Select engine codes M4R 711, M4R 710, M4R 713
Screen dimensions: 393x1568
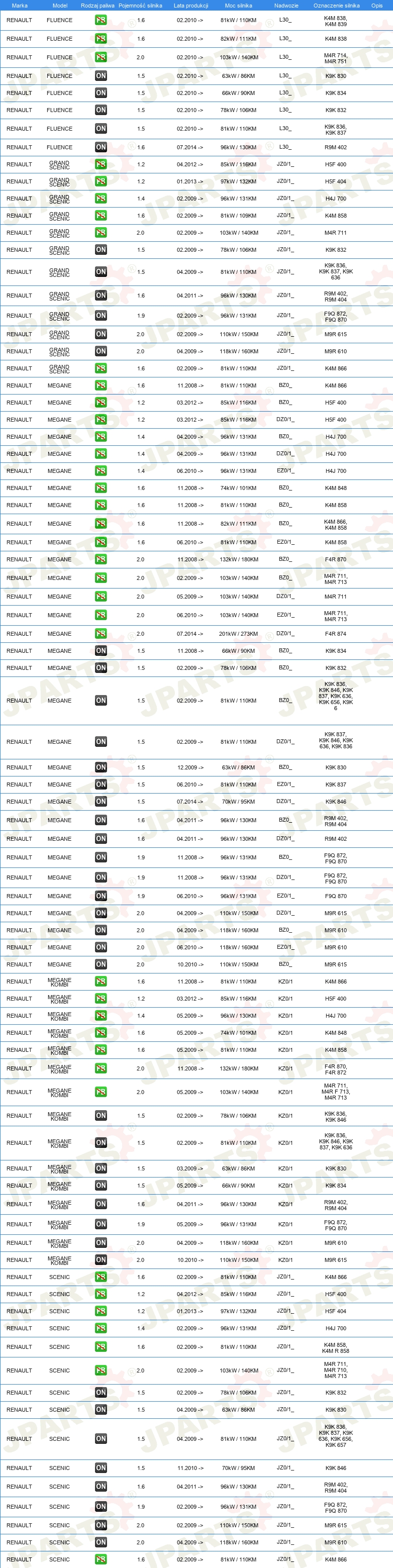point(336,1371)
